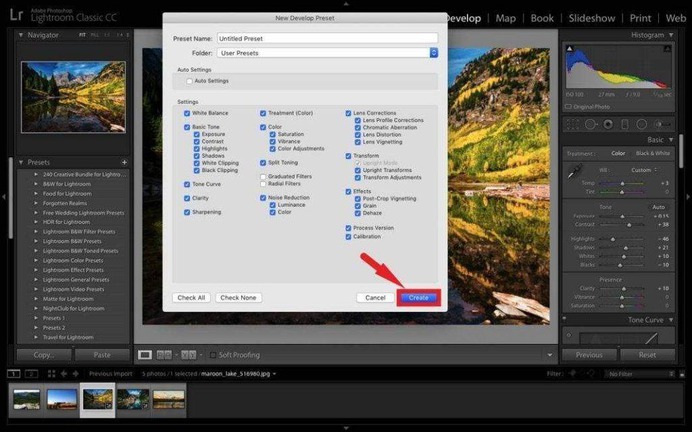Go to the Develop module

pos(463,18)
